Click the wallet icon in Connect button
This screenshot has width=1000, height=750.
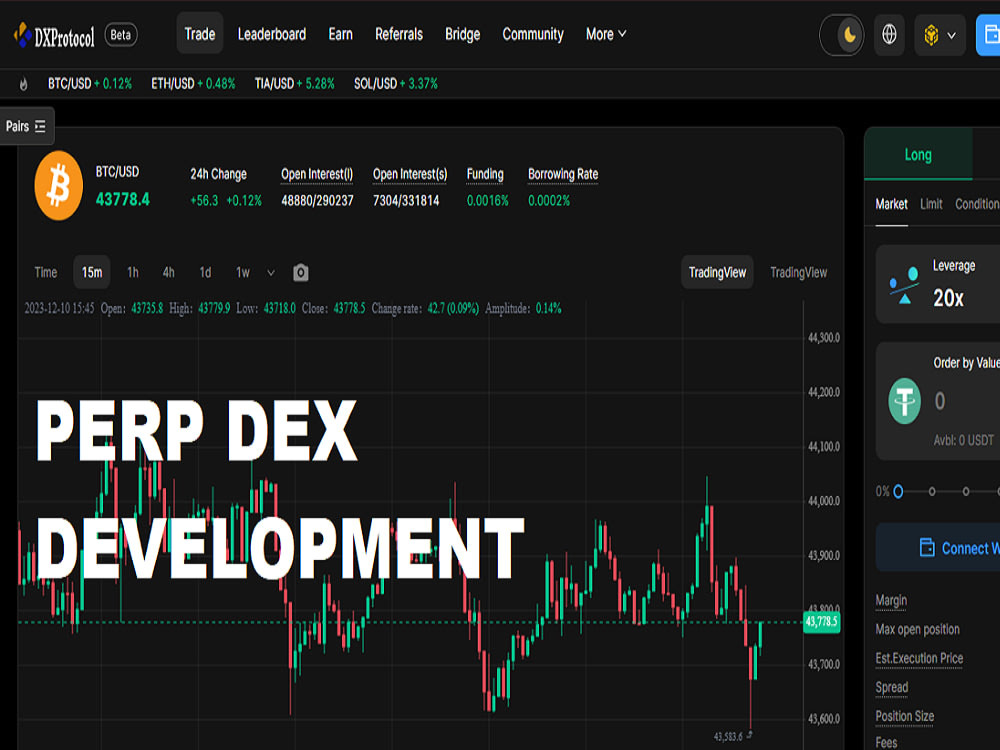(927, 547)
